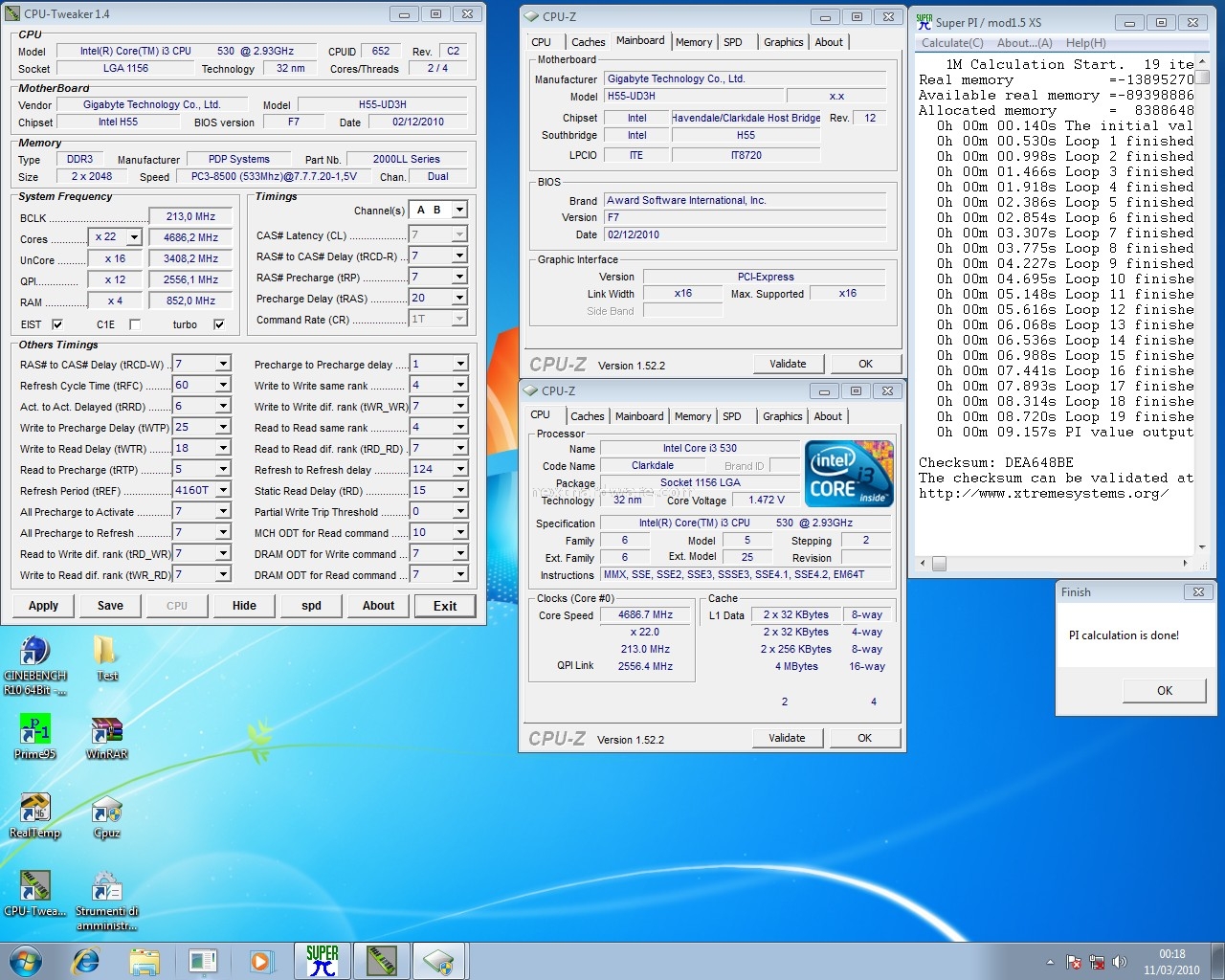Viewport: 1225px width, 980px height.
Task: Open the Help(H) menu in Super PI
Action: 1086,43
